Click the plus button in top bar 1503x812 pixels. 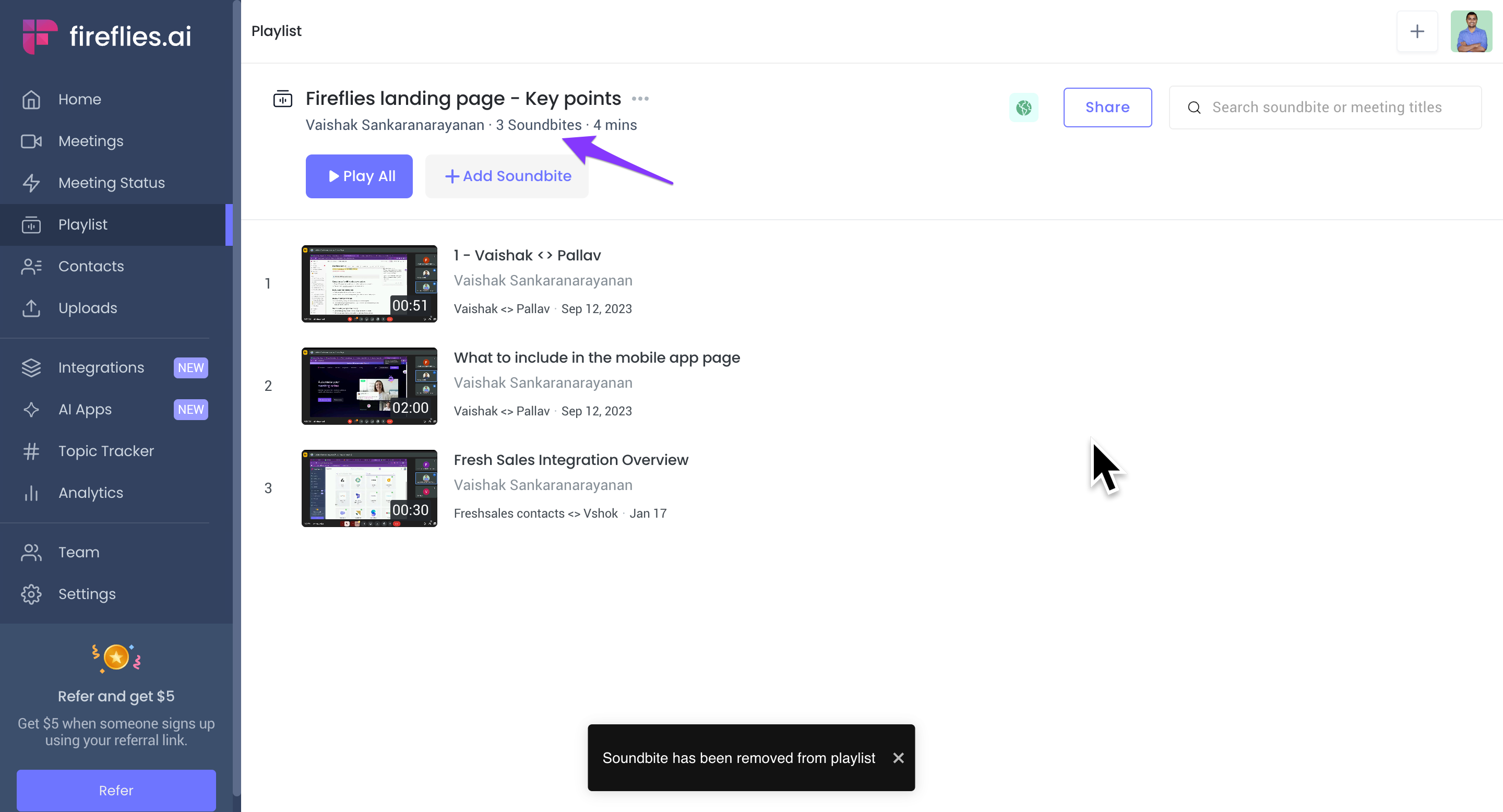(1417, 31)
